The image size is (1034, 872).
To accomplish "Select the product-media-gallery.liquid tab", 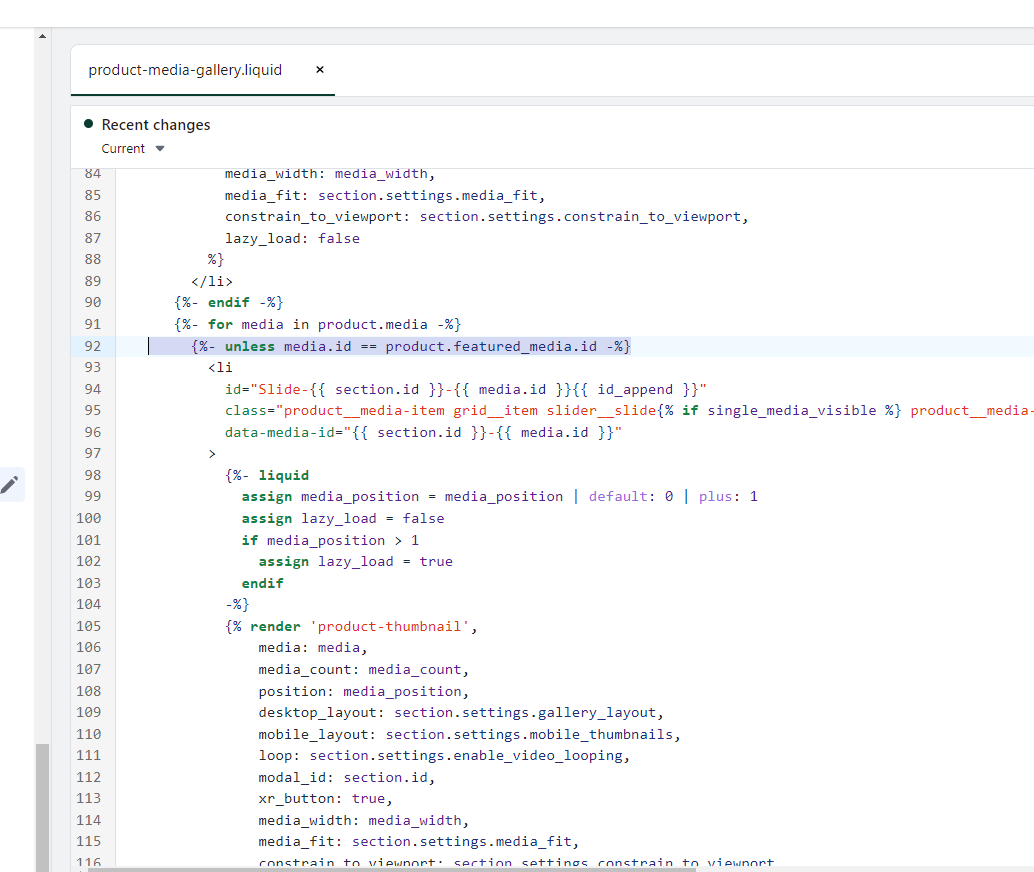I will 185,70.
